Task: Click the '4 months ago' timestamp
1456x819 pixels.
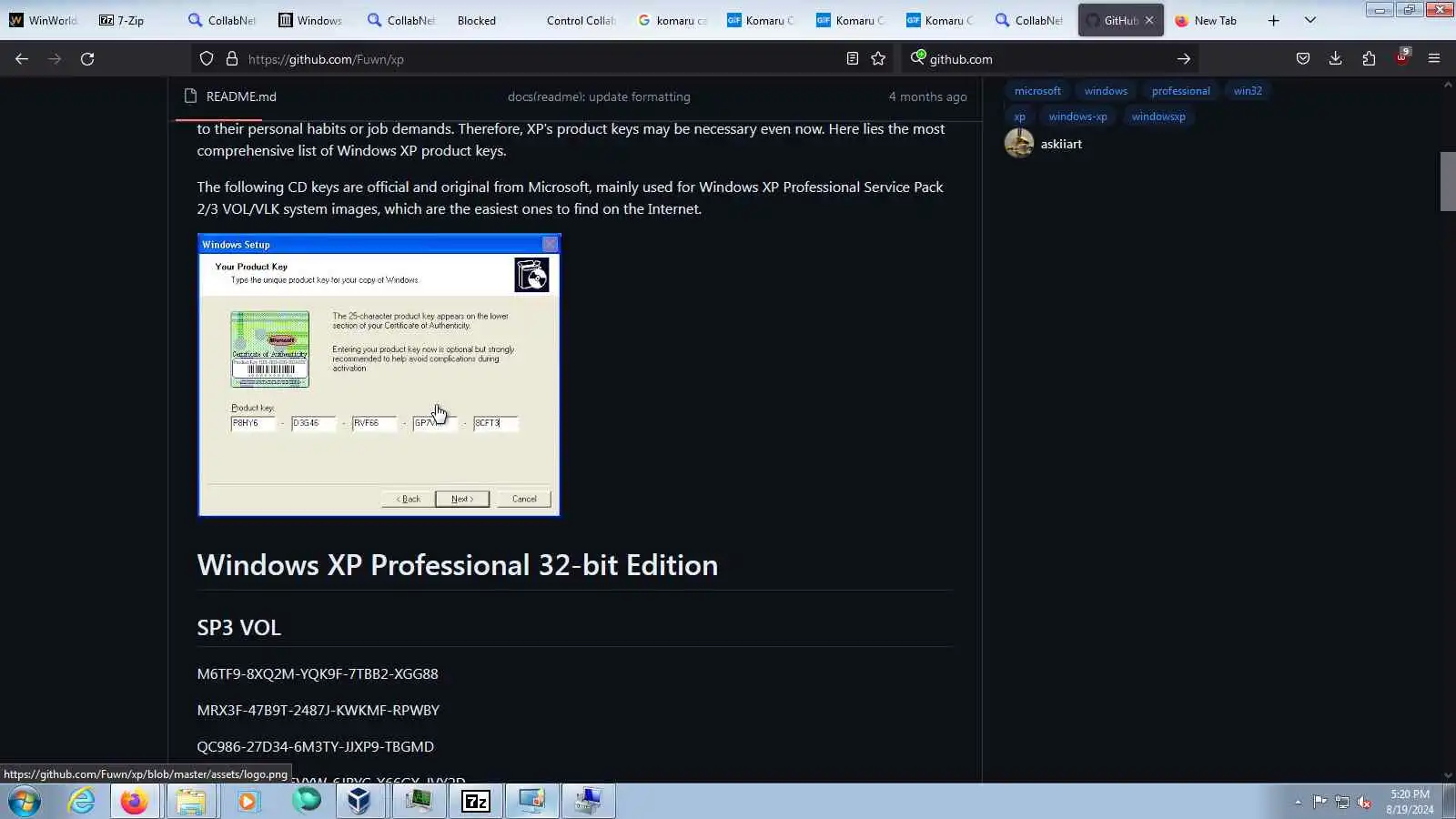Action: [x=927, y=96]
